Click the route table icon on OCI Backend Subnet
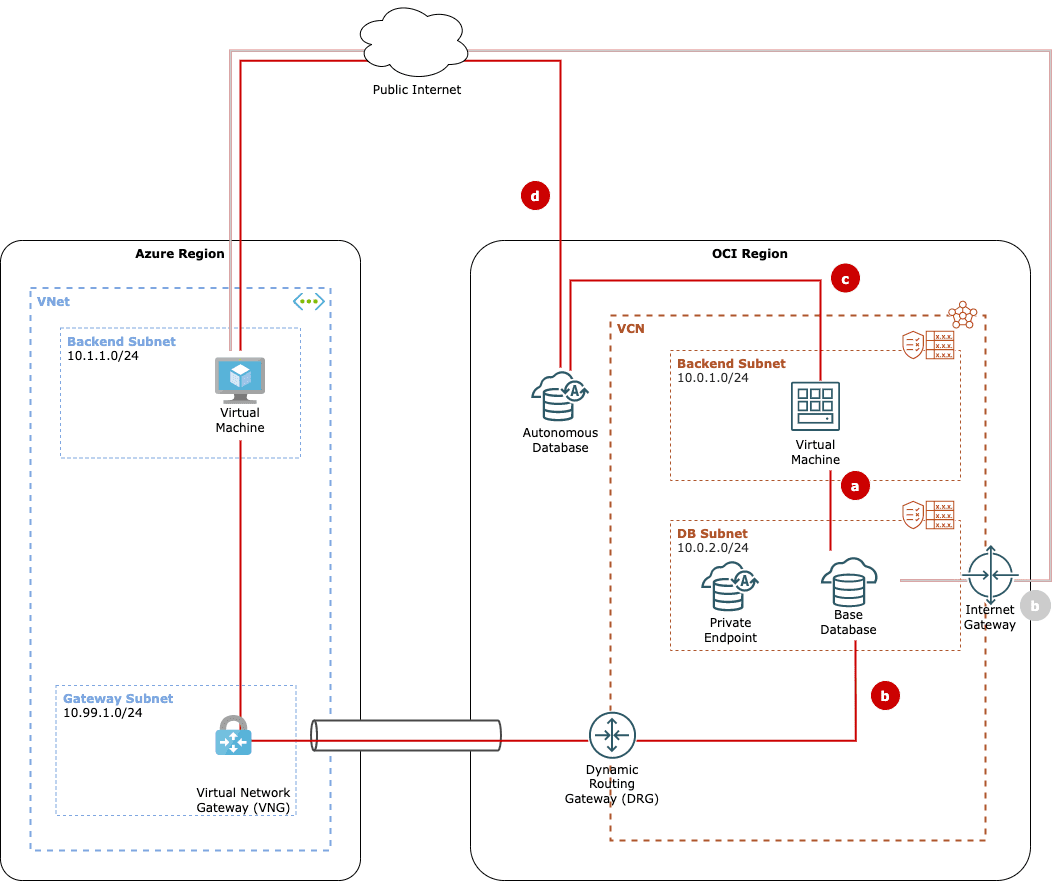The image size is (1055, 882). 940,344
